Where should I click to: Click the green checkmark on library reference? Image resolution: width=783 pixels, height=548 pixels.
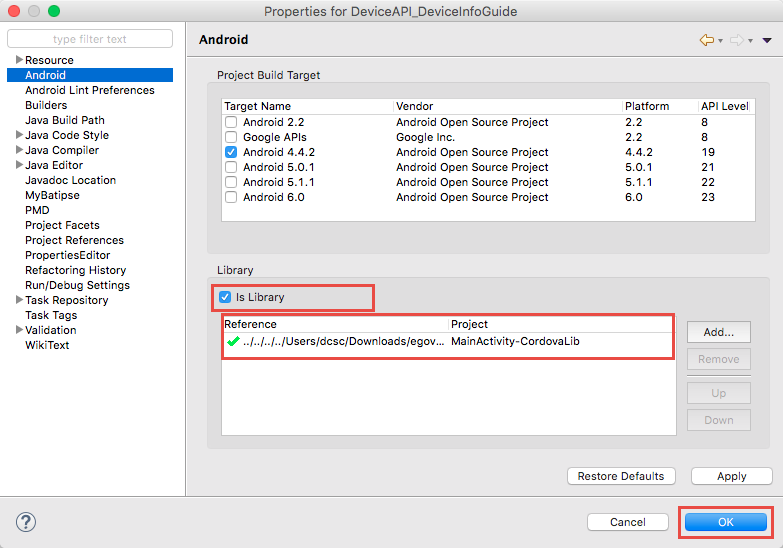[x=232, y=341]
